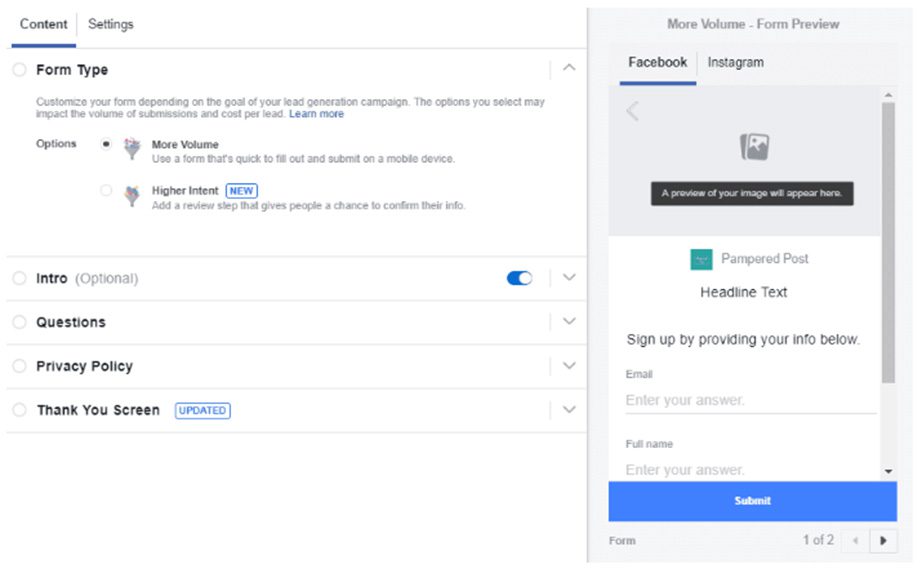Expand the Questions section
922x569 pixels.
tap(569, 322)
